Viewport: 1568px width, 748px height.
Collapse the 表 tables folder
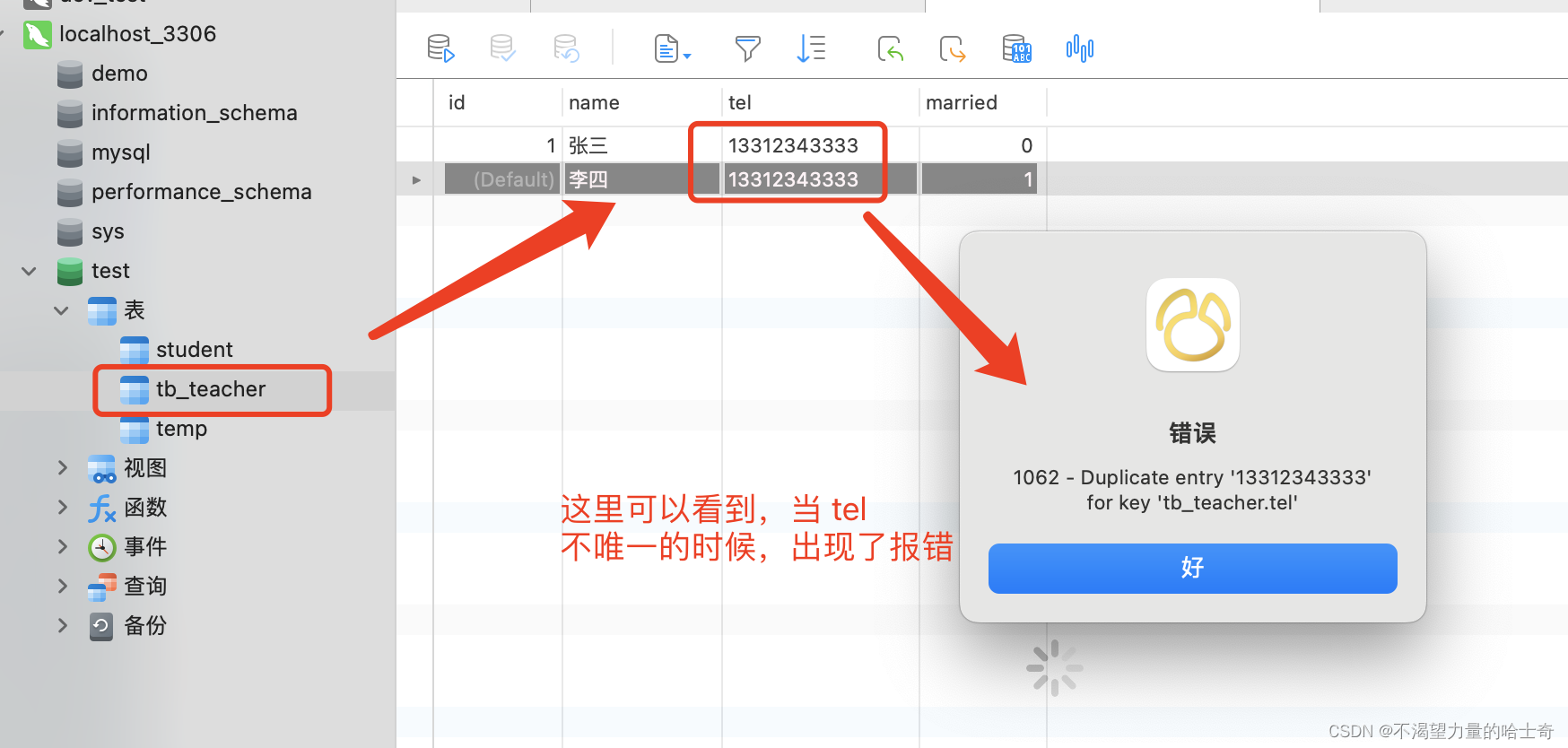coord(61,310)
